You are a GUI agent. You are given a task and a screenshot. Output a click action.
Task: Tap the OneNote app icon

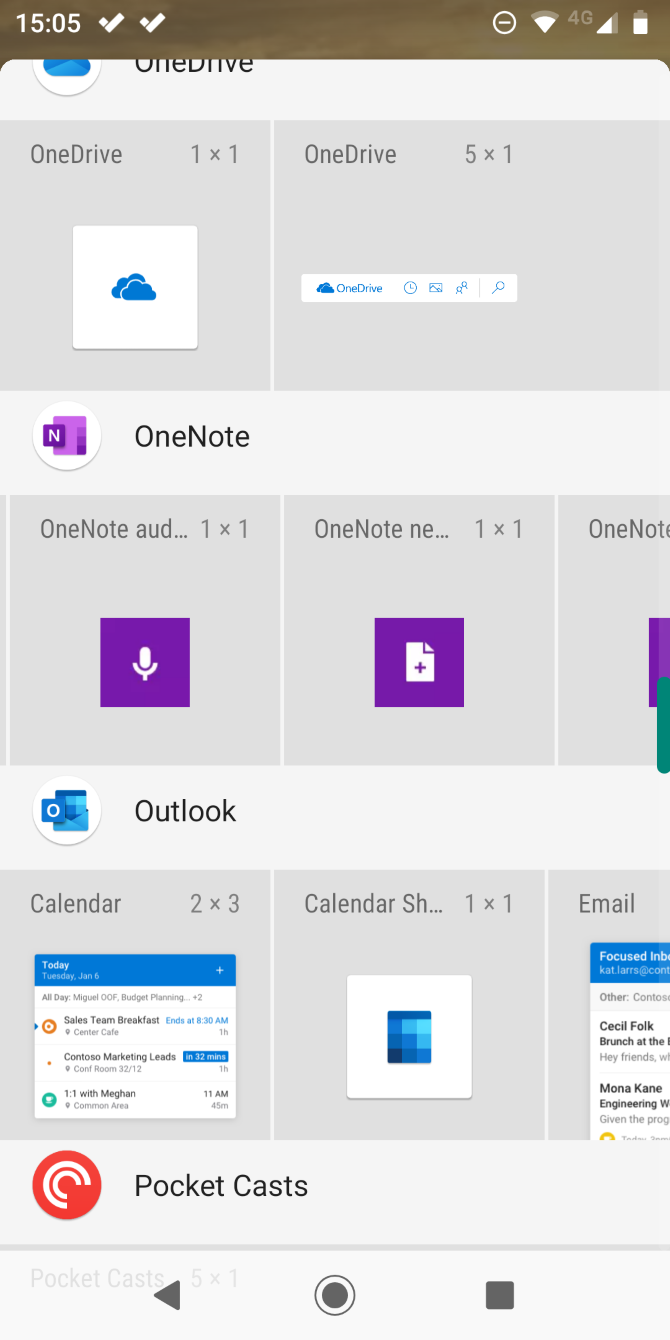point(67,436)
